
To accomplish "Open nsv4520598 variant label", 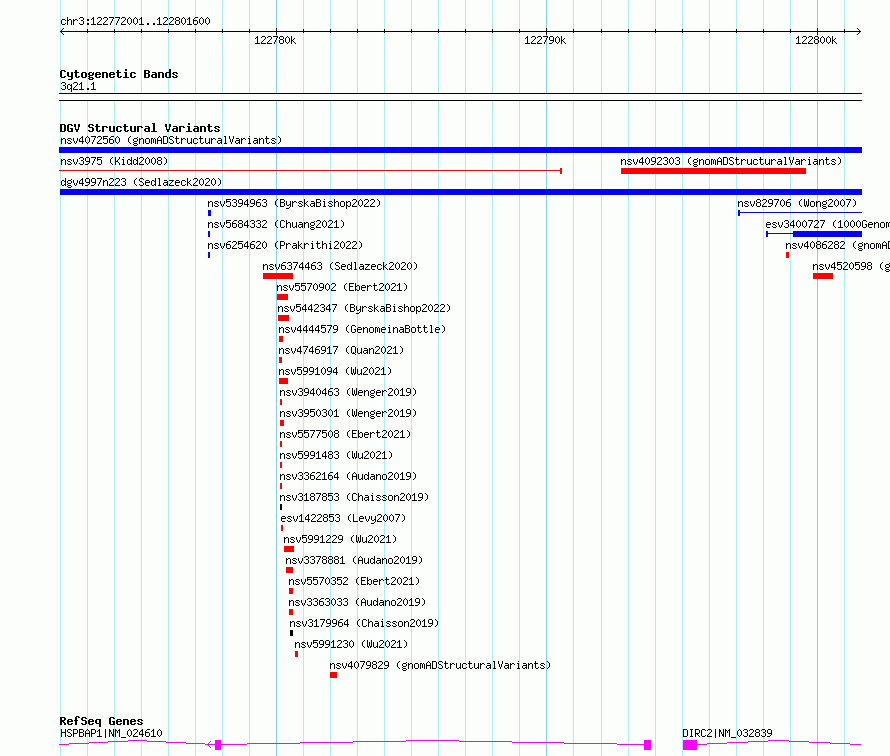I will [x=850, y=266].
